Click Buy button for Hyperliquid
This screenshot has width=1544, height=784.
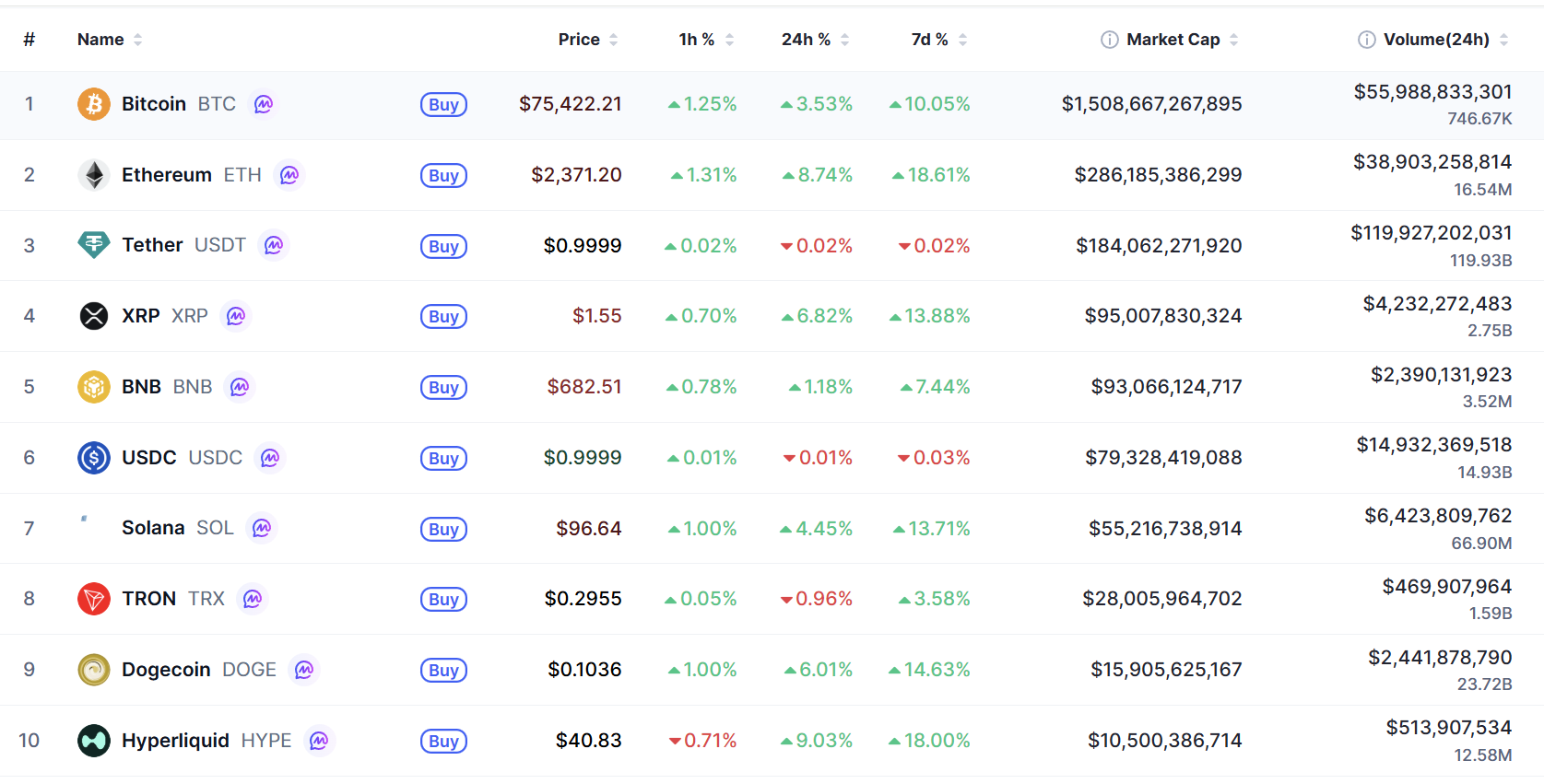click(443, 742)
